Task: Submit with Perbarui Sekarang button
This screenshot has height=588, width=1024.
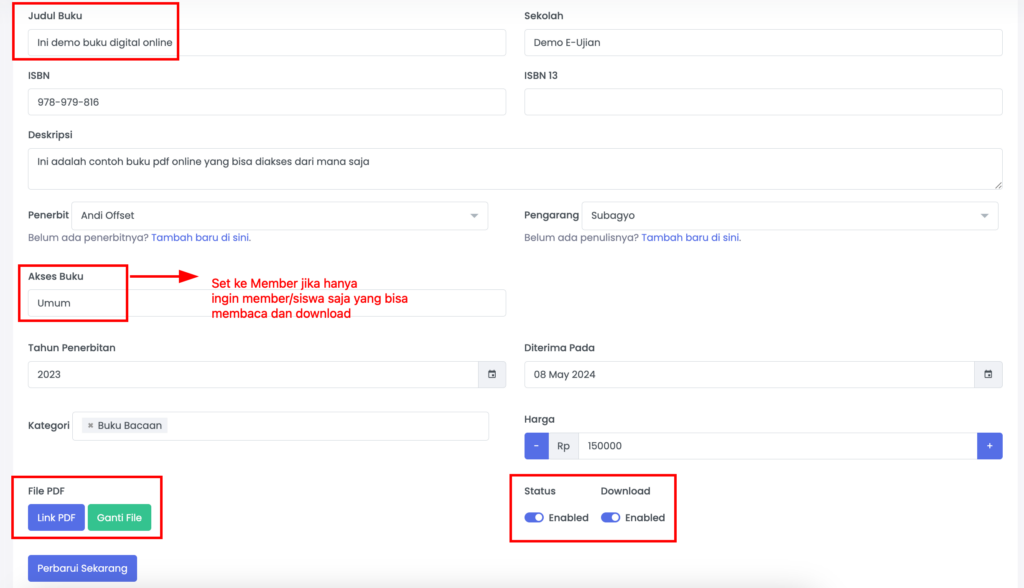Action: point(82,568)
